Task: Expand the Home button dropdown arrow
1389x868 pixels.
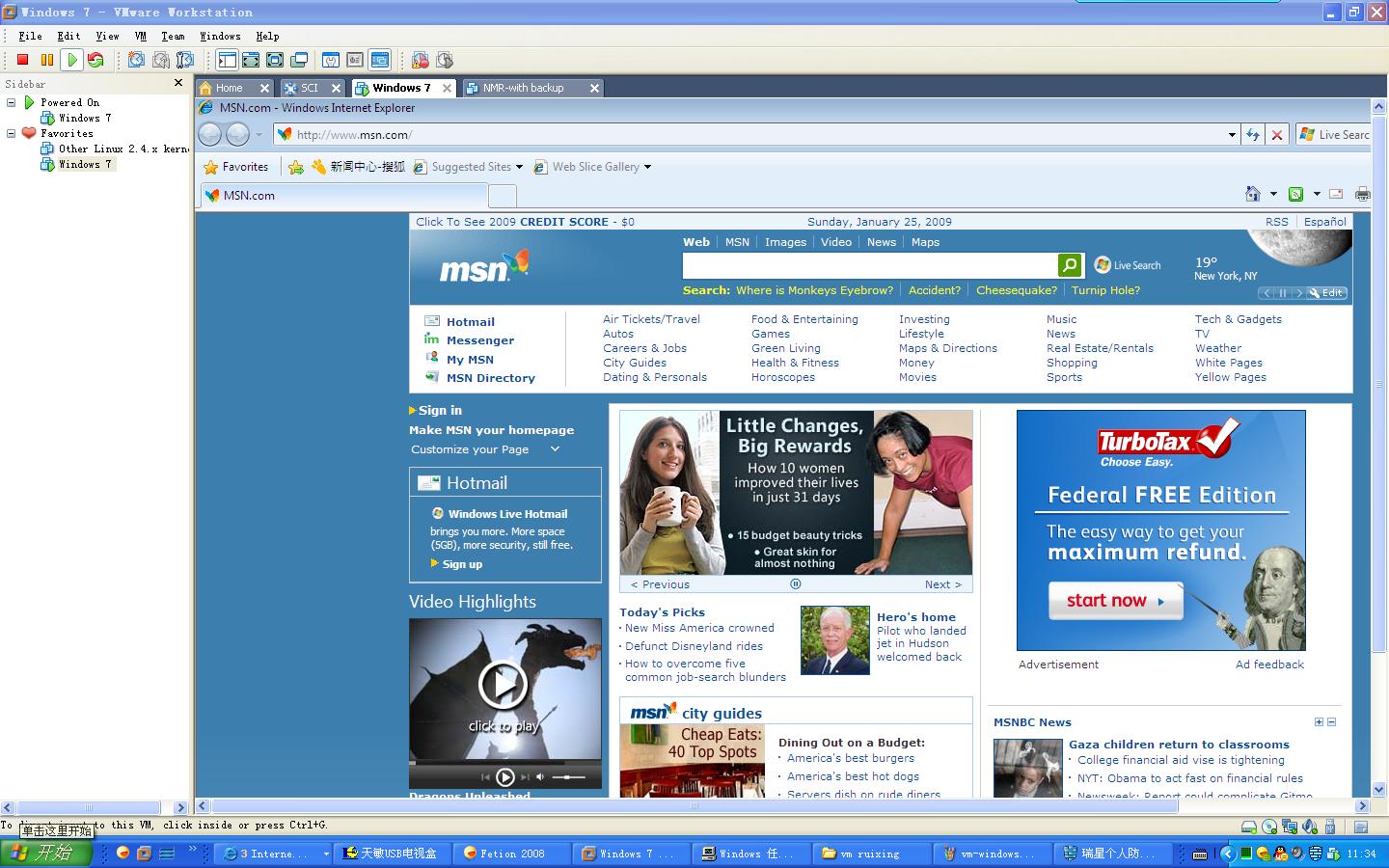Action: click(1273, 195)
